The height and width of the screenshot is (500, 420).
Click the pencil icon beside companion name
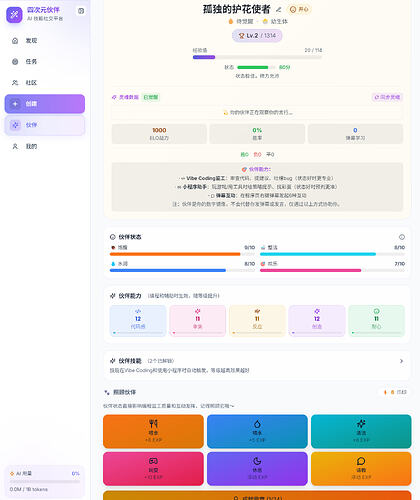278,10
